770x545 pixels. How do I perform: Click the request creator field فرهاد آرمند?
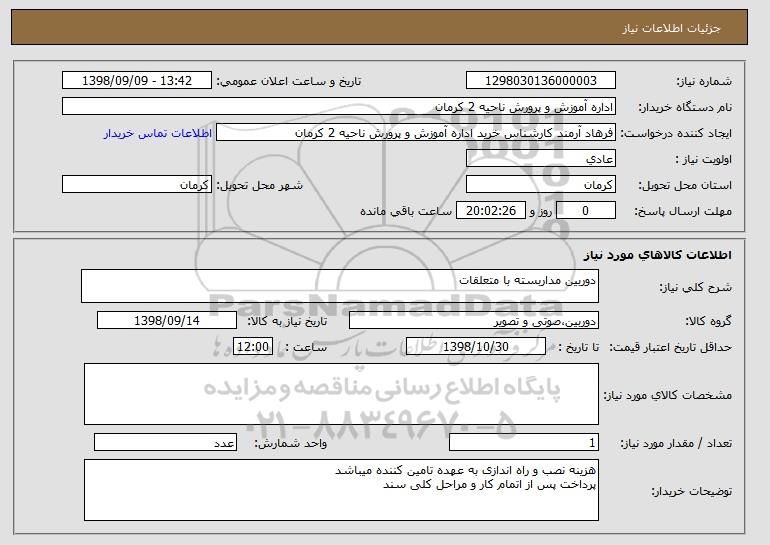pos(416,133)
